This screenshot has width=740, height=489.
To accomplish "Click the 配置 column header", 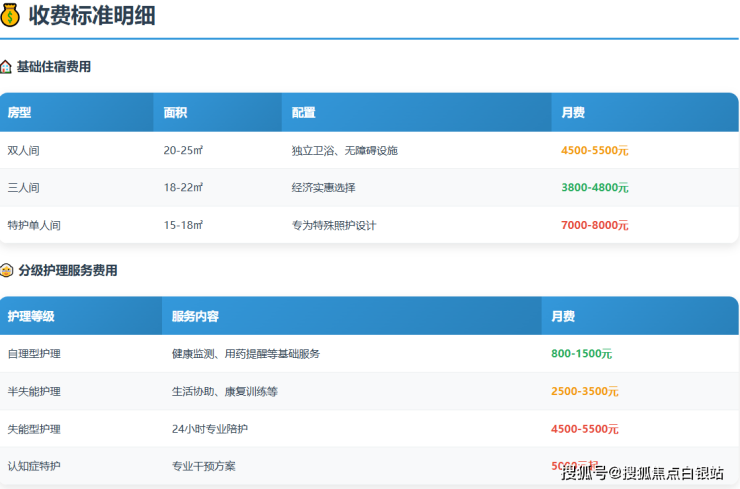I will tap(304, 113).
